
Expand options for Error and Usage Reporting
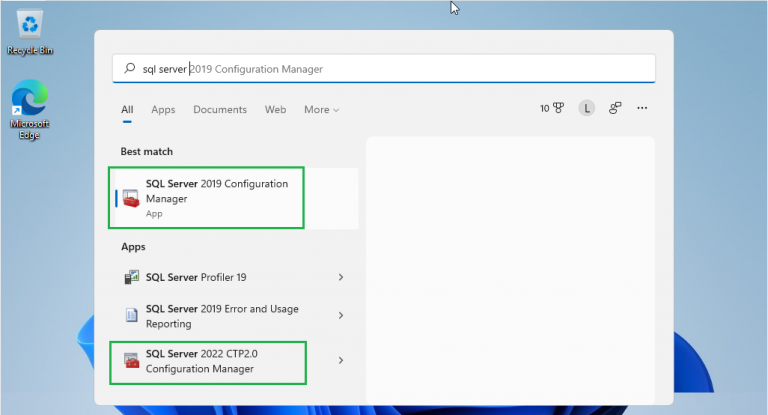coord(341,316)
